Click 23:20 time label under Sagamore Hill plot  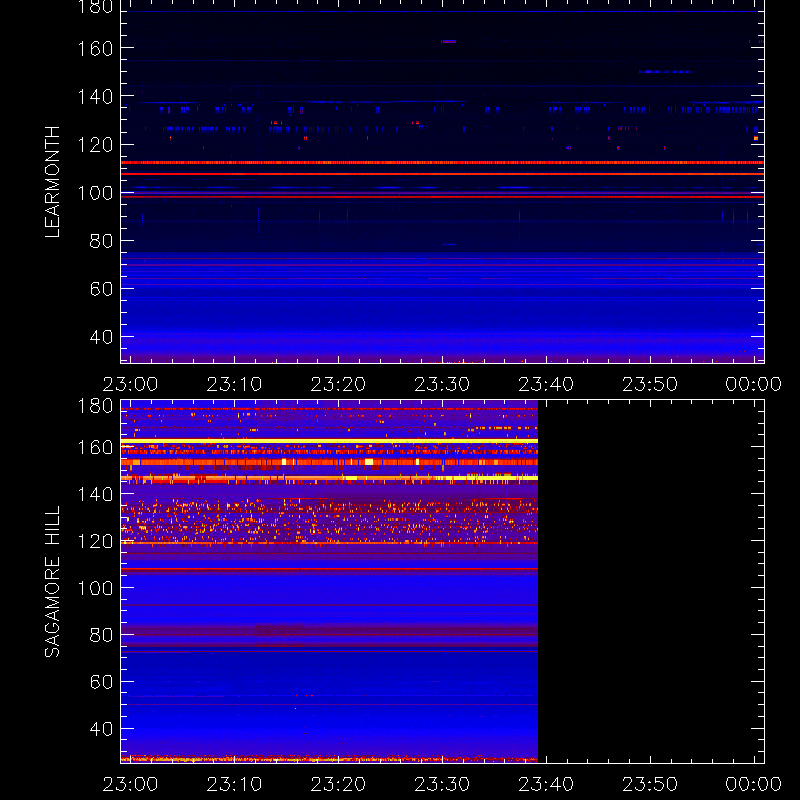pyautogui.click(x=338, y=784)
